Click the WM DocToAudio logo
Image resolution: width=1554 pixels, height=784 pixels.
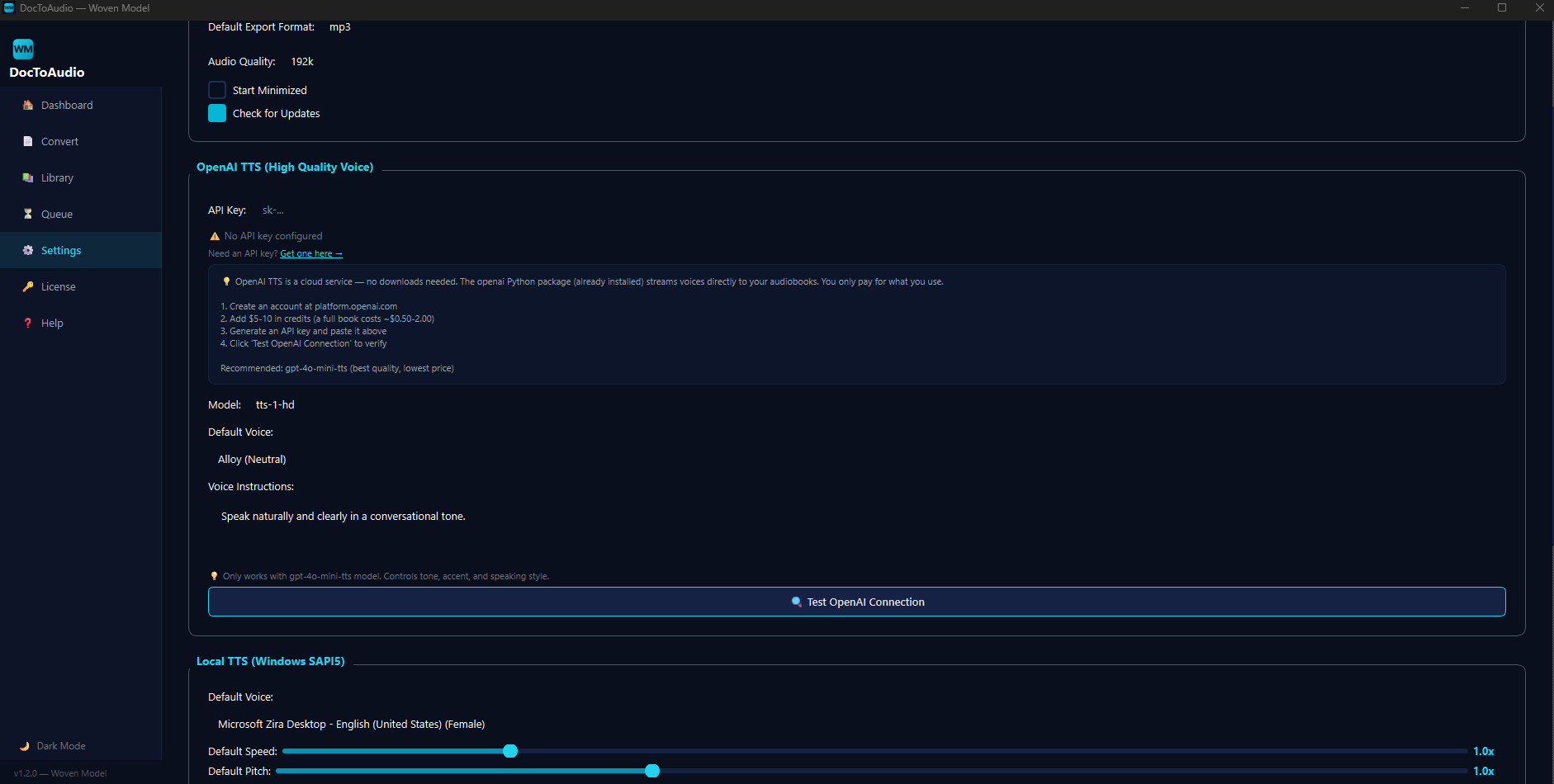(23, 49)
